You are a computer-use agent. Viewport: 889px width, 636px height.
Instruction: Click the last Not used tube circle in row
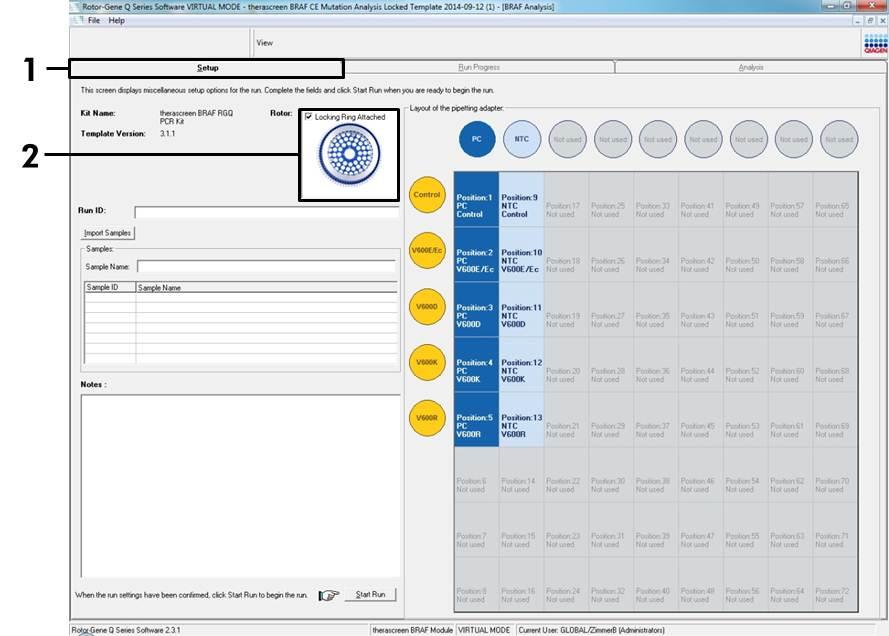click(x=839, y=139)
